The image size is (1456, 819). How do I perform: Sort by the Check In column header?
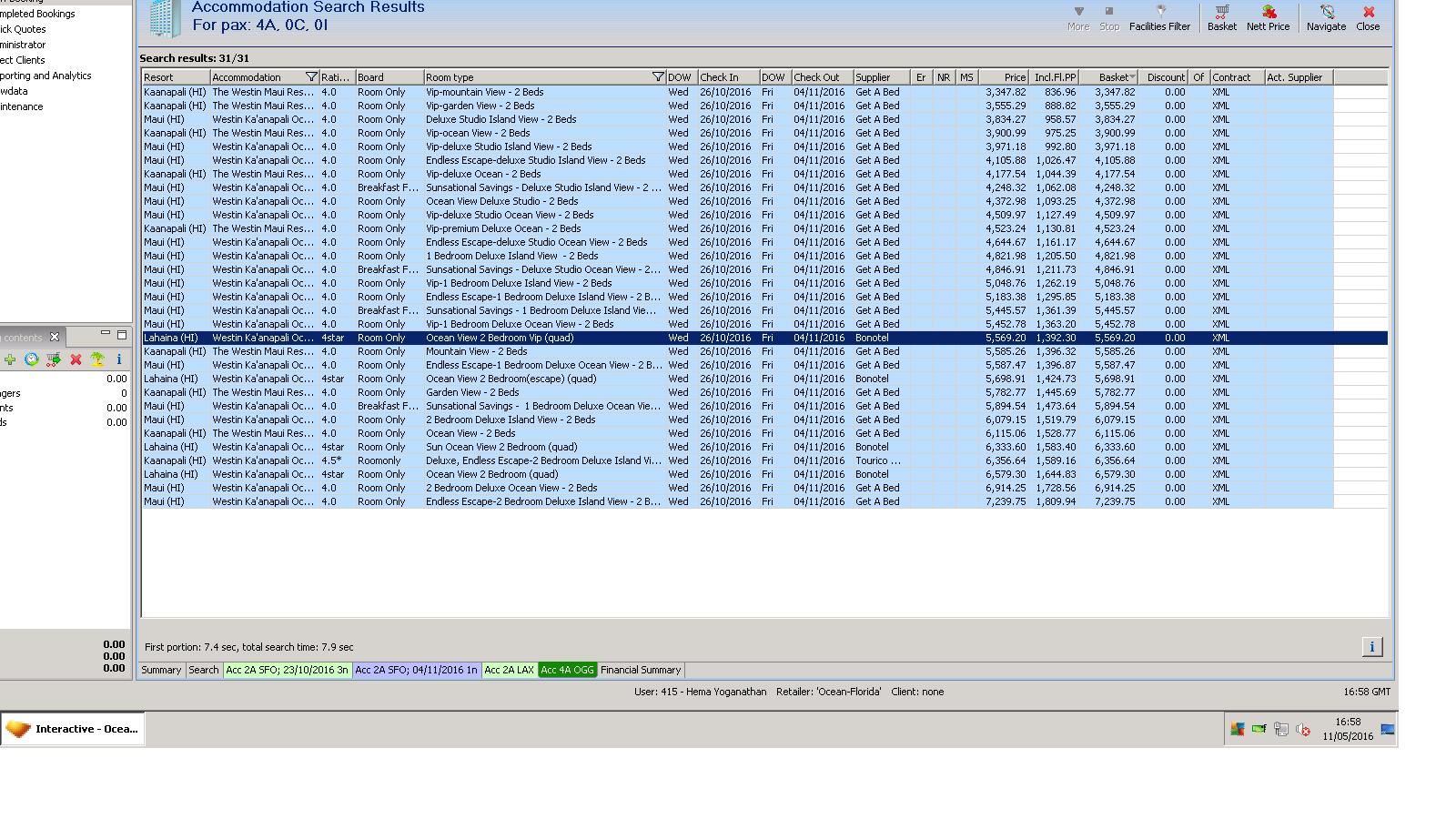[728, 77]
